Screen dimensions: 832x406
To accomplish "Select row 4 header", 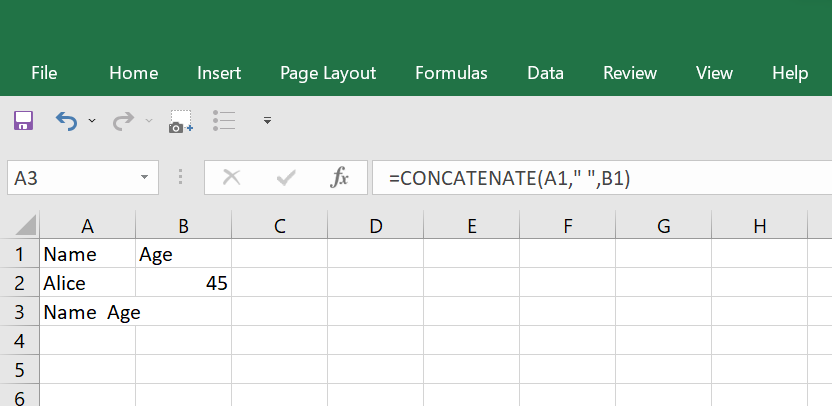I will [x=20, y=341].
